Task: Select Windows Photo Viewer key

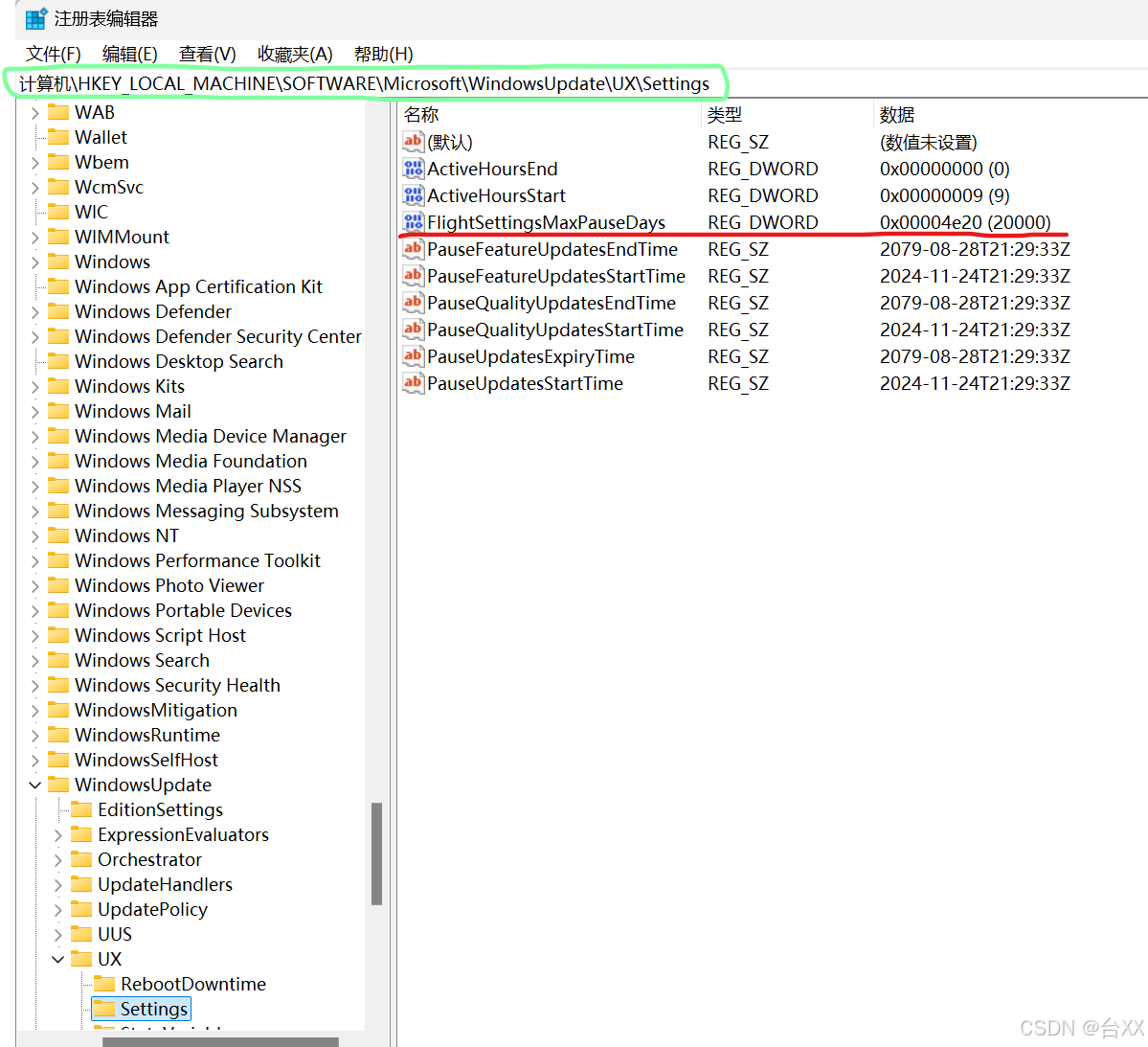Action: [169, 585]
